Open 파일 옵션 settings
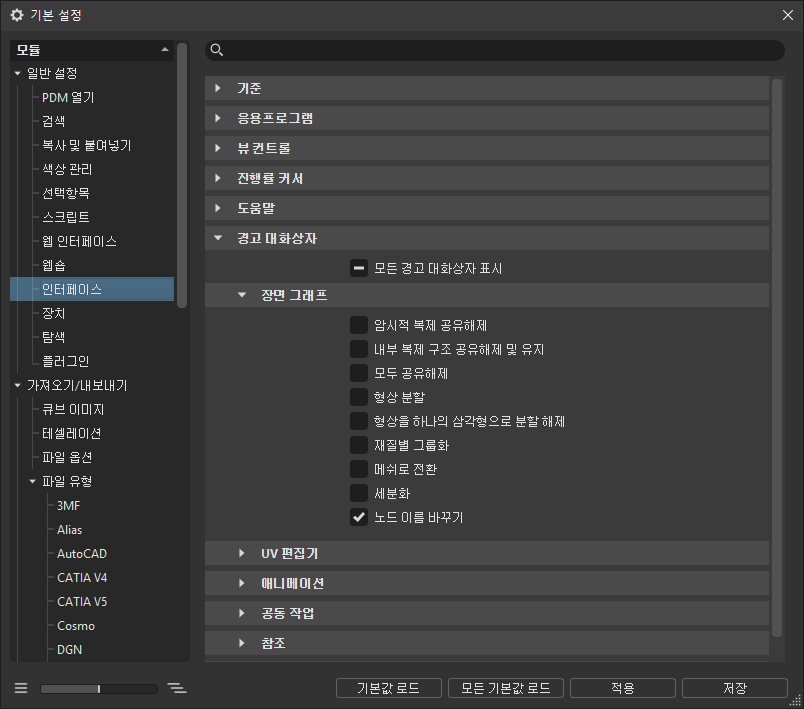This screenshot has height=709, width=804. [x=67, y=457]
